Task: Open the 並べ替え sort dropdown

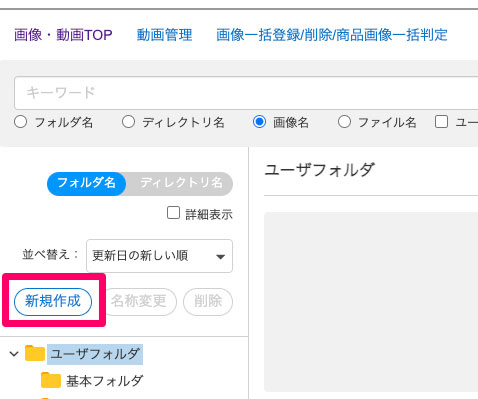Action: tap(159, 256)
